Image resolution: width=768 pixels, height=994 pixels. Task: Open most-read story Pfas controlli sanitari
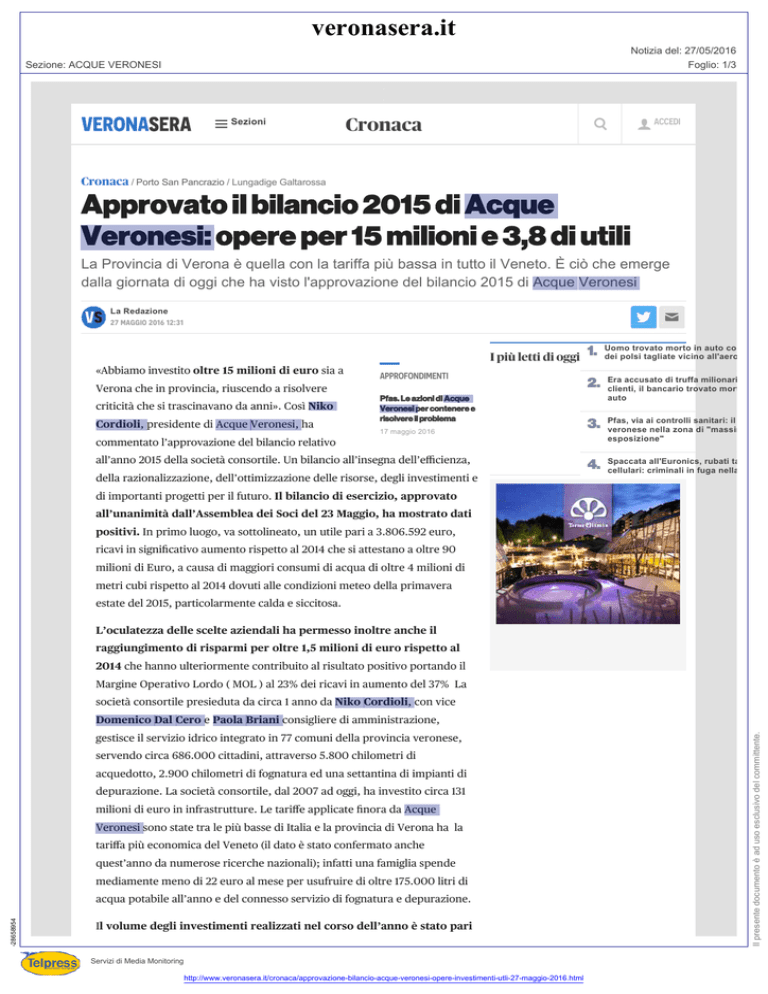[x=672, y=429]
